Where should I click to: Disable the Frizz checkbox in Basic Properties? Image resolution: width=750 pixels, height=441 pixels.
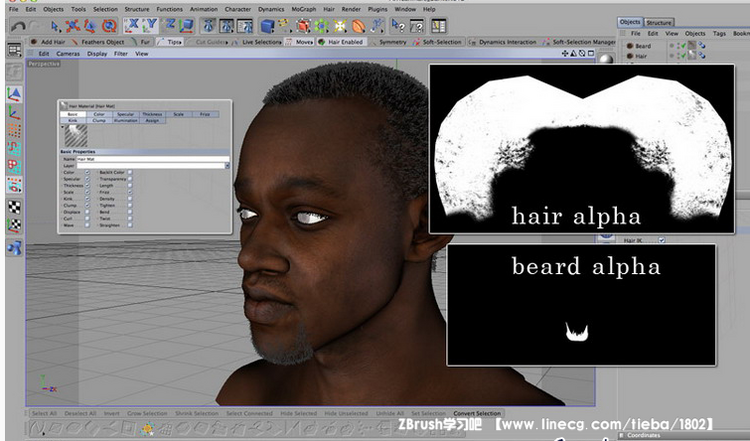pyautogui.click(x=130, y=192)
